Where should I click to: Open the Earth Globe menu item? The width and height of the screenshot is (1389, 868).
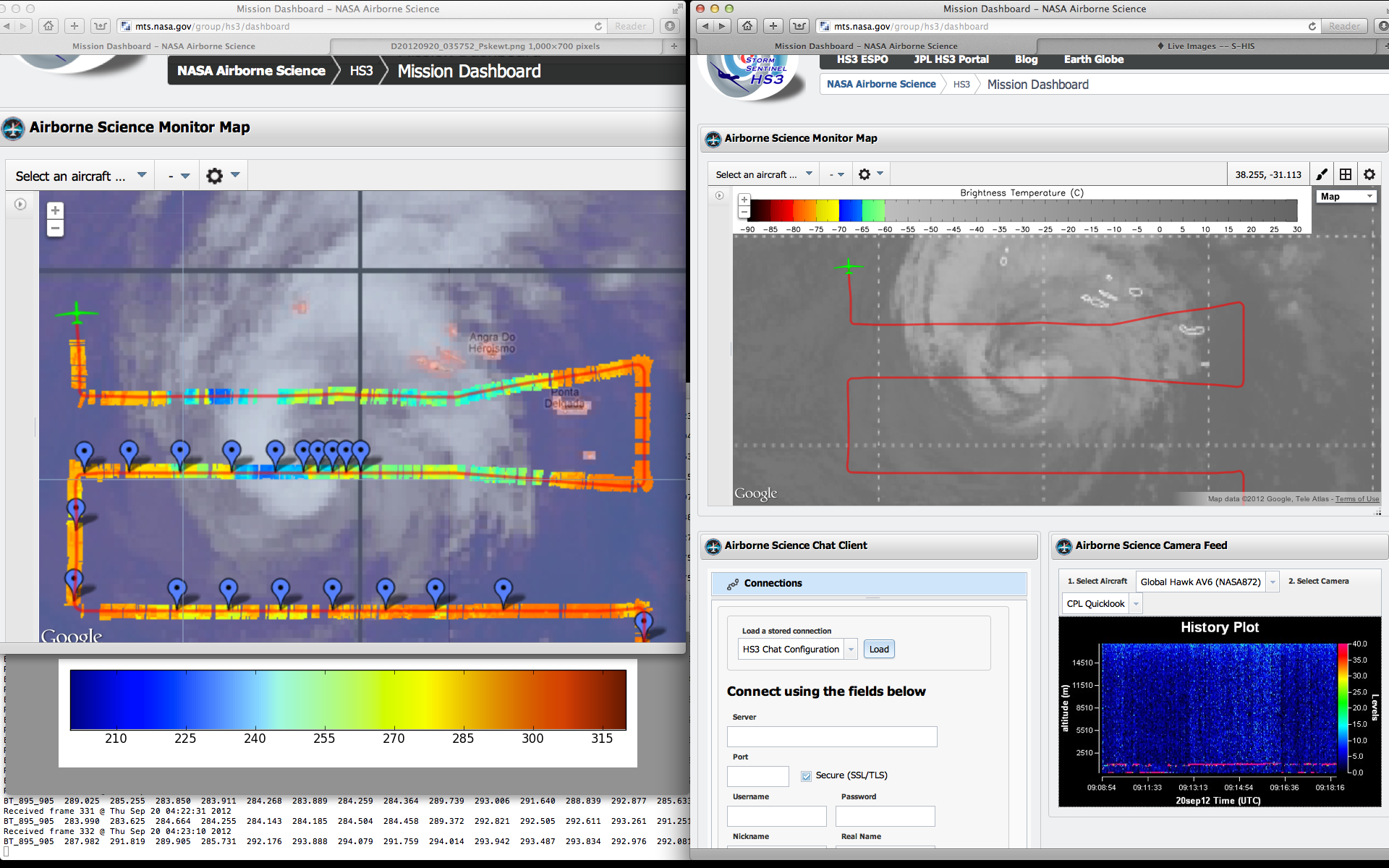tap(1093, 59)
